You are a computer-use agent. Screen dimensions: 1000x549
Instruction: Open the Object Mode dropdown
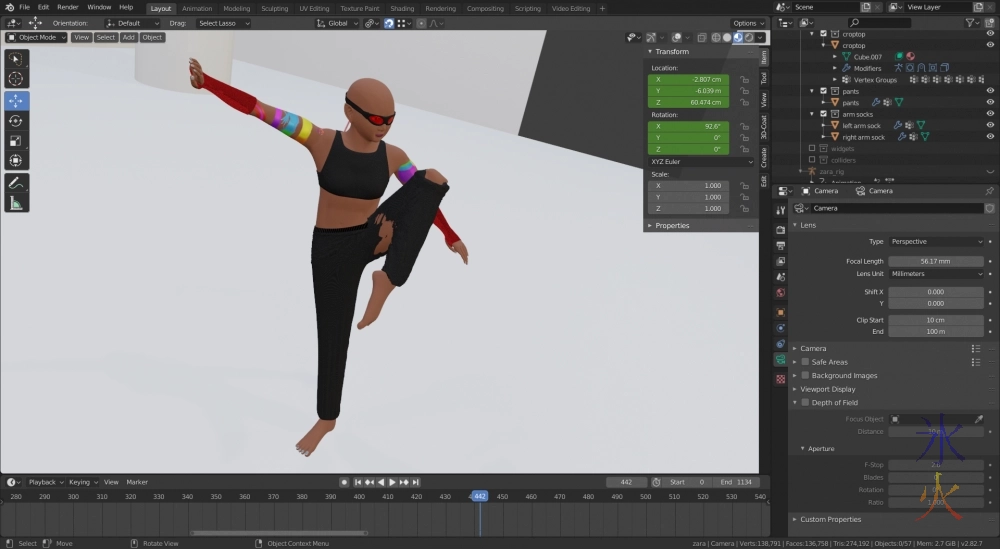(37, 37)
